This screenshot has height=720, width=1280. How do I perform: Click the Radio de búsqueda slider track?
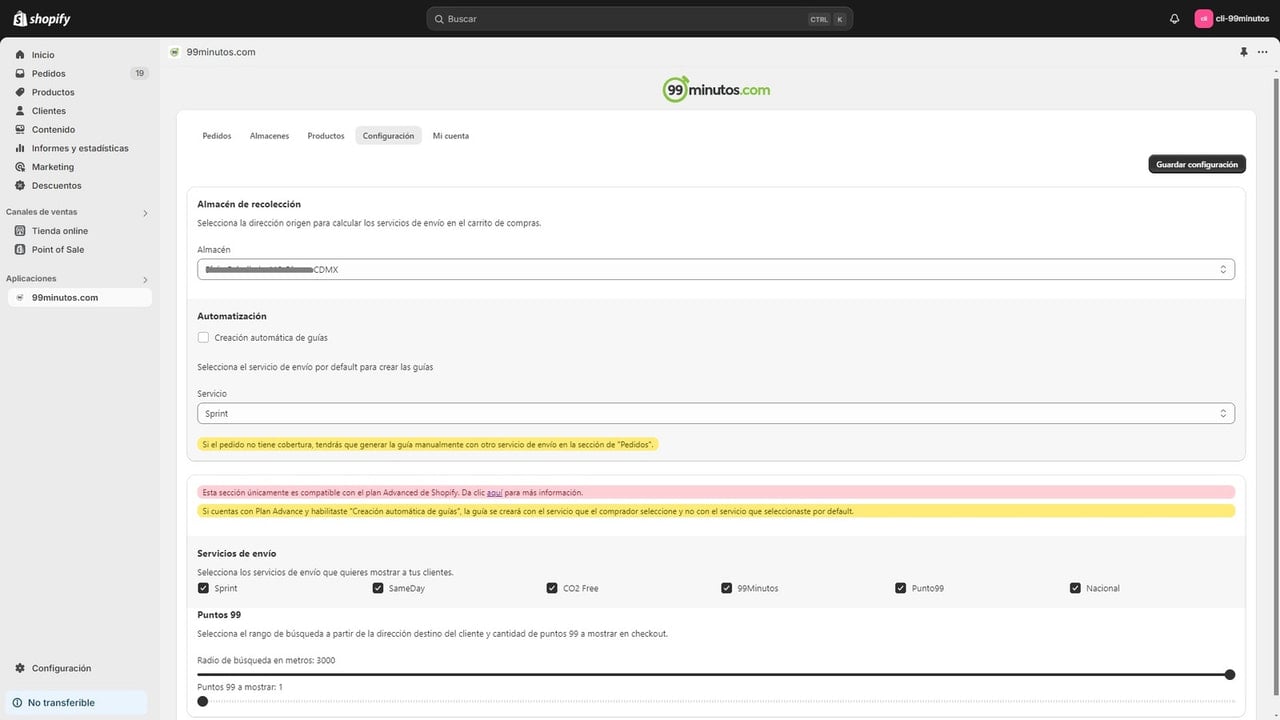tap(716, 675)
